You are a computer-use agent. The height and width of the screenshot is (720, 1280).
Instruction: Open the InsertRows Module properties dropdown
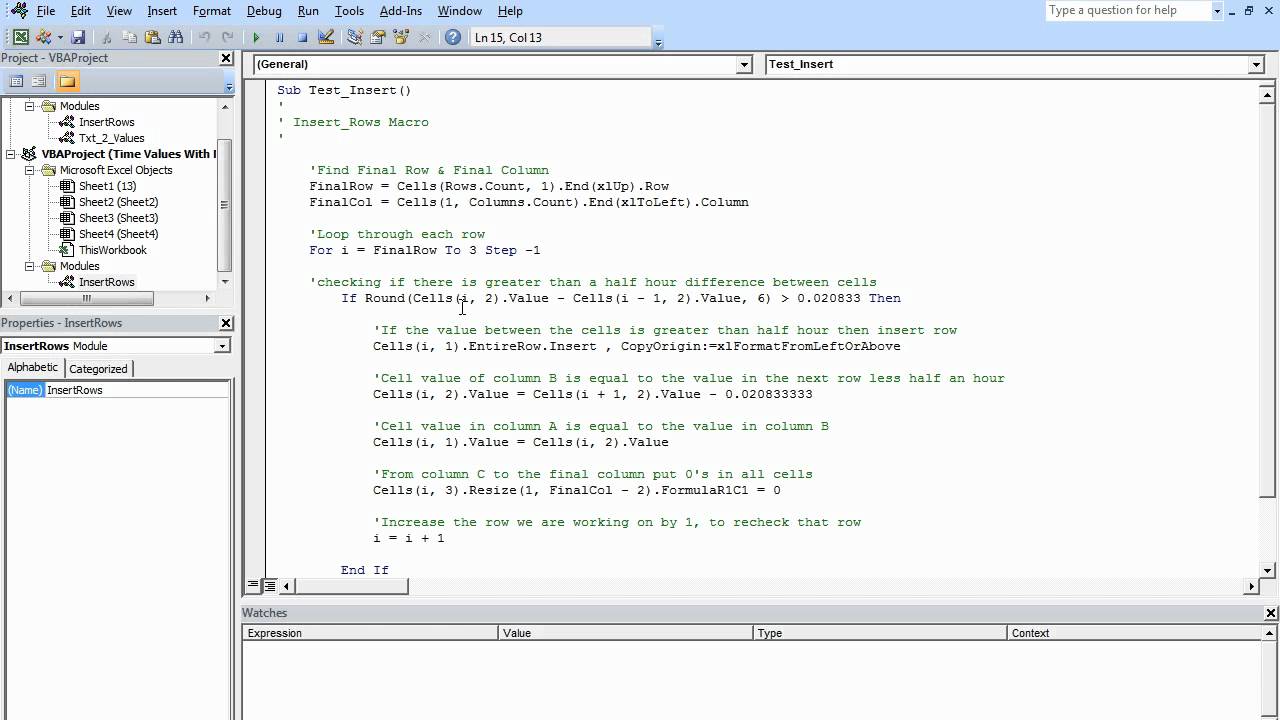coord(222,346)
